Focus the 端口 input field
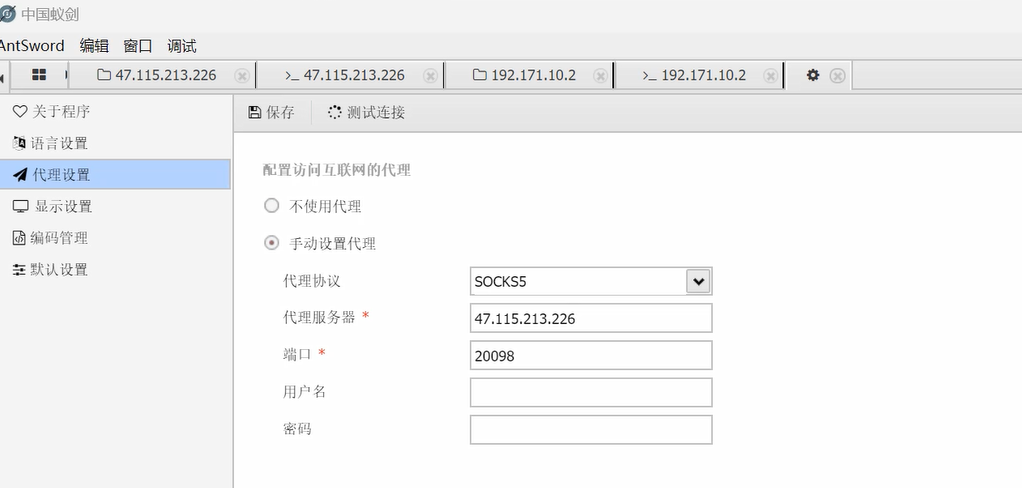The width and height of the screenshot is (1022, 488). (591, 355)
